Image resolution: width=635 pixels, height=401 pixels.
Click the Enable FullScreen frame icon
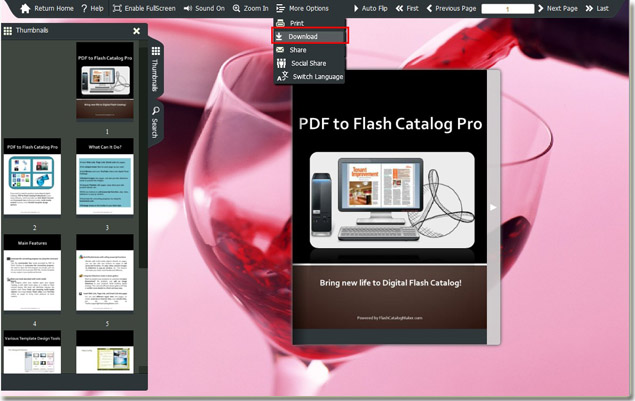click(x=117, y=9)
